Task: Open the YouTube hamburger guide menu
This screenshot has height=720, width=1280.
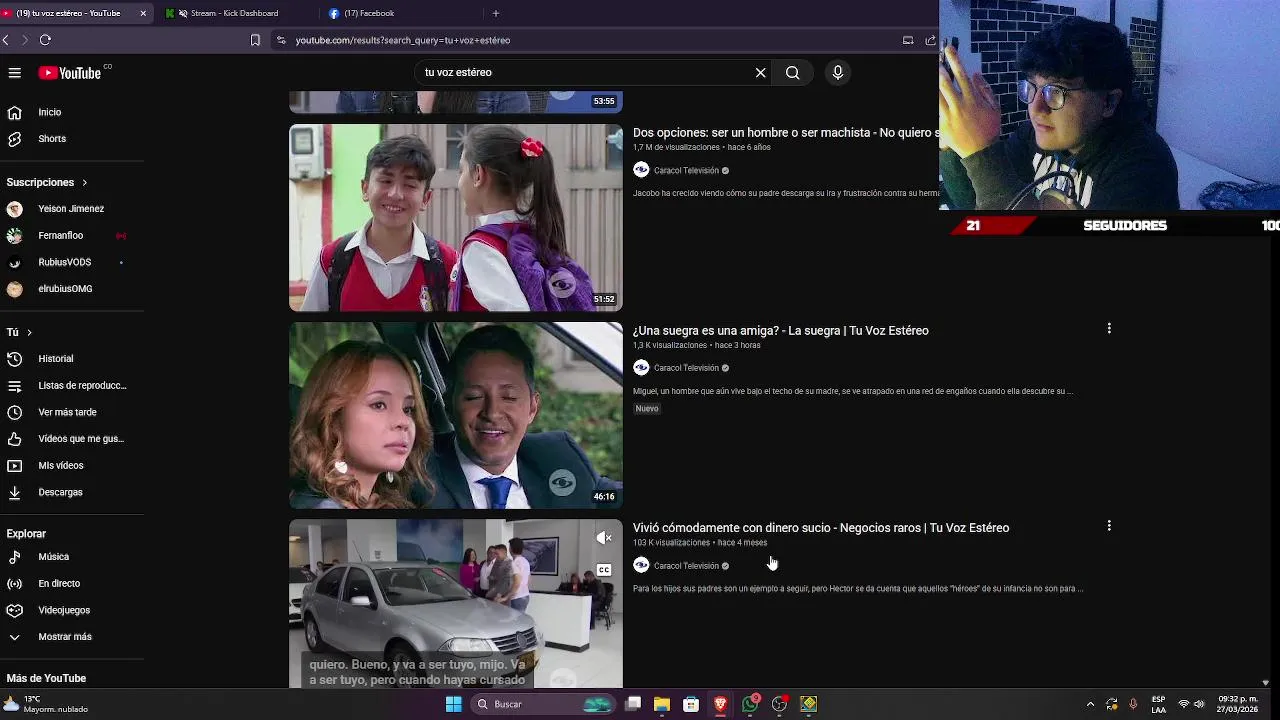Action: (15, 72)
